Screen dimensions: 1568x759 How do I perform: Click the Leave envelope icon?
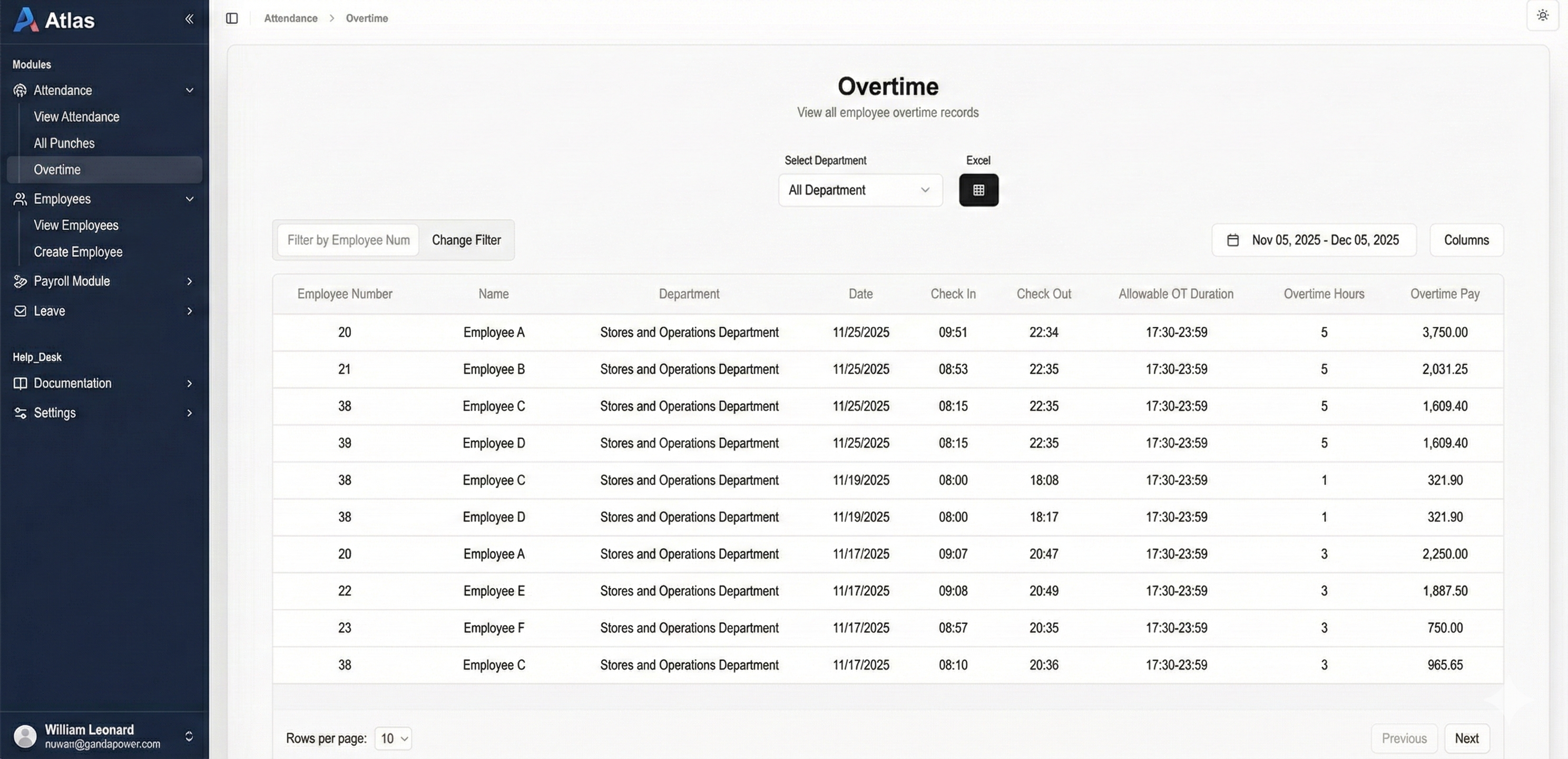pyautogui.click(x=19, y=310)
